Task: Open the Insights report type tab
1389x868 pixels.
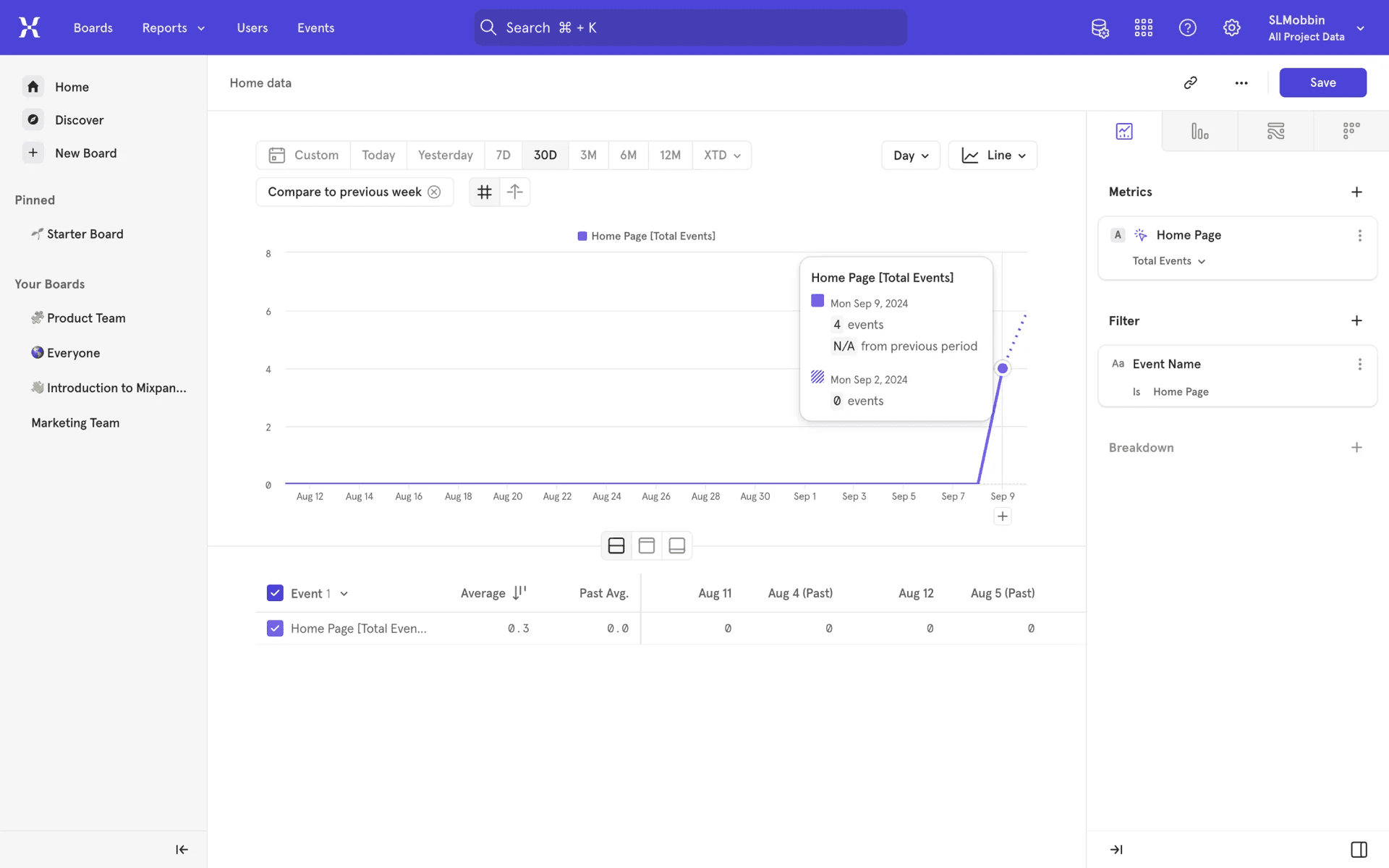Action: tap(1123, 131)
